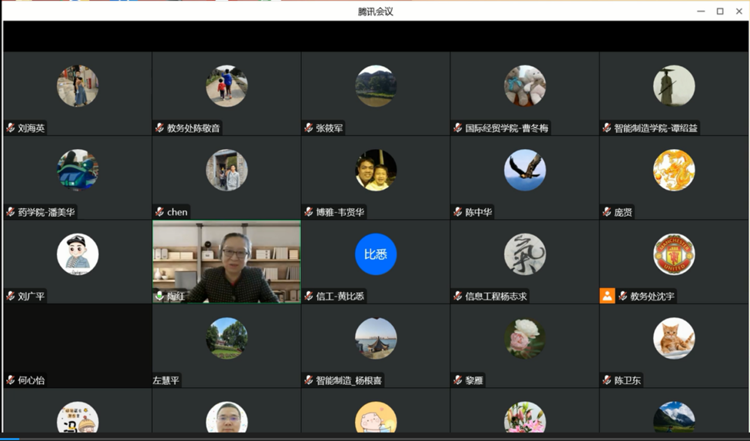Screen dimensions: 750x441
Task: Maximize the 腾讯会议 meeting window
Action: click(719, 11)
